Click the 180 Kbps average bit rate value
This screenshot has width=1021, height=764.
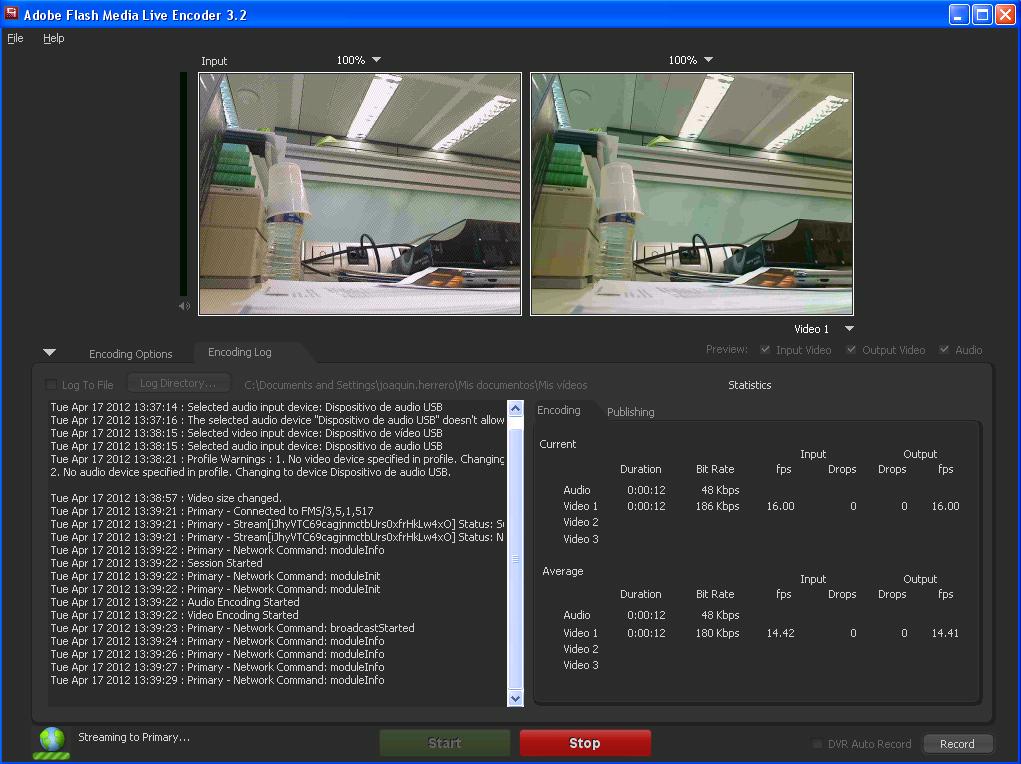(718, 633)
